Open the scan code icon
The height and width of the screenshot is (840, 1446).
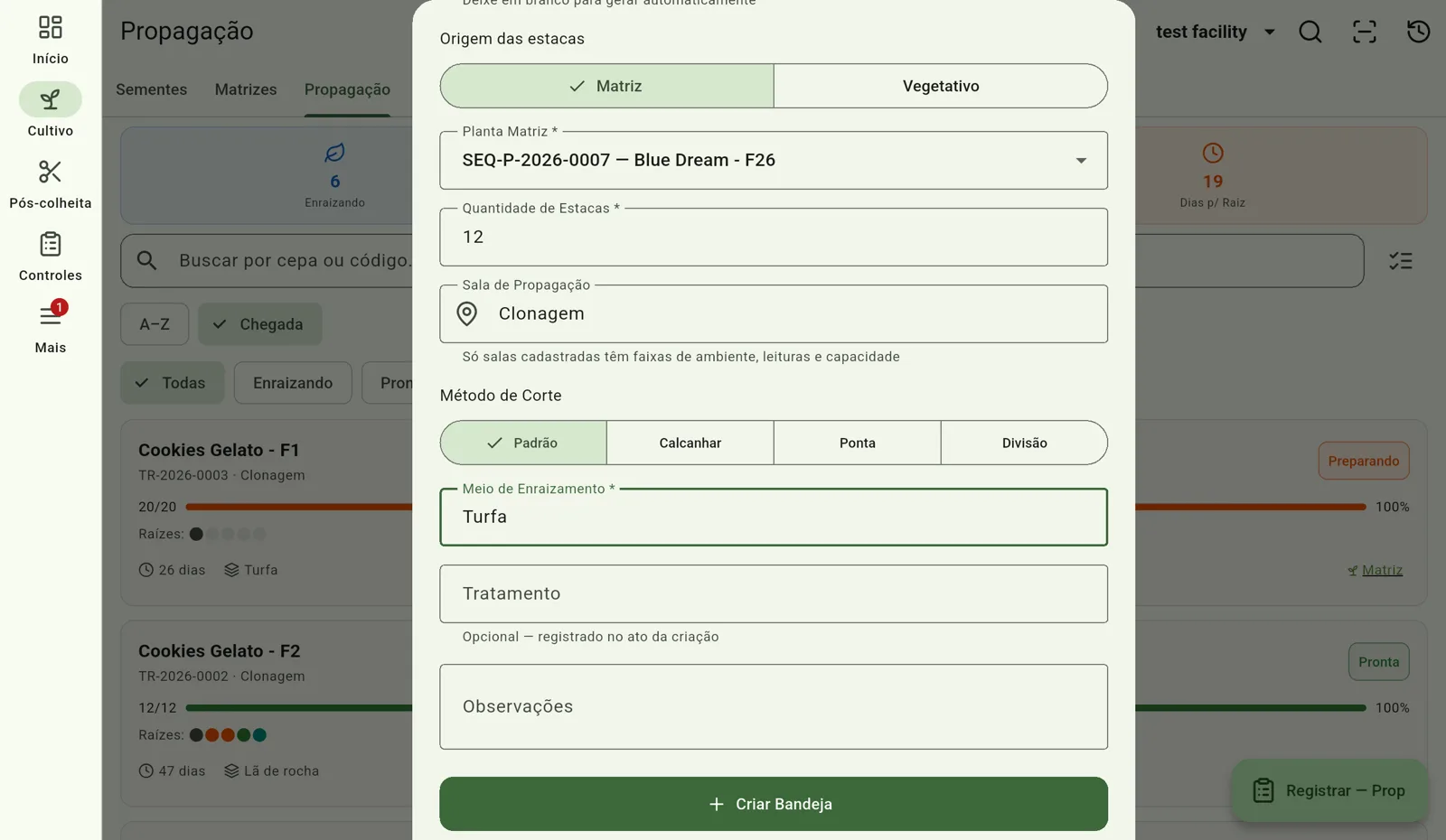1365,32
